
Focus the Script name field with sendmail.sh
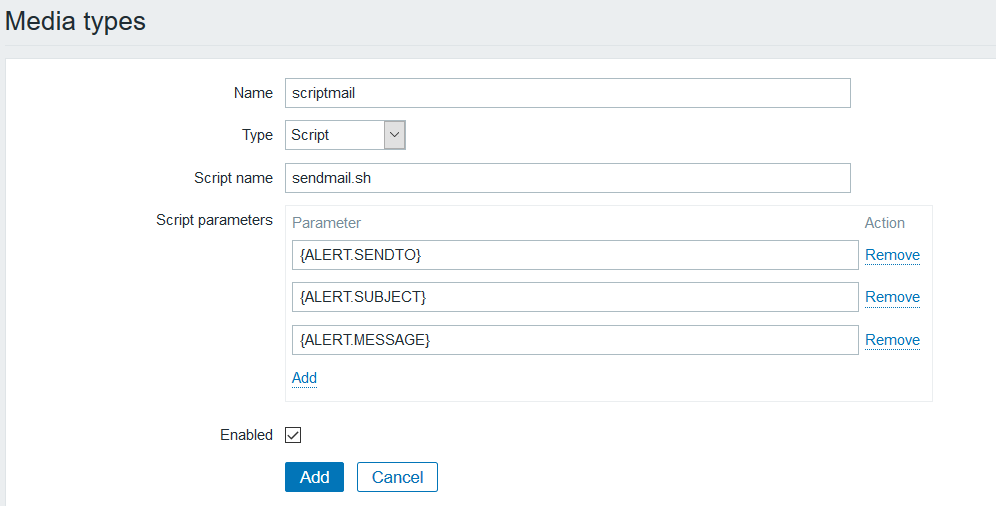click(567, 178)
